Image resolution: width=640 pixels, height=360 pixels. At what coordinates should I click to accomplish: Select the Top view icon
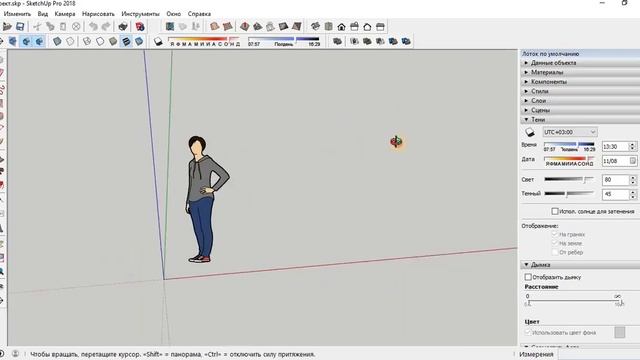[329, 27]
